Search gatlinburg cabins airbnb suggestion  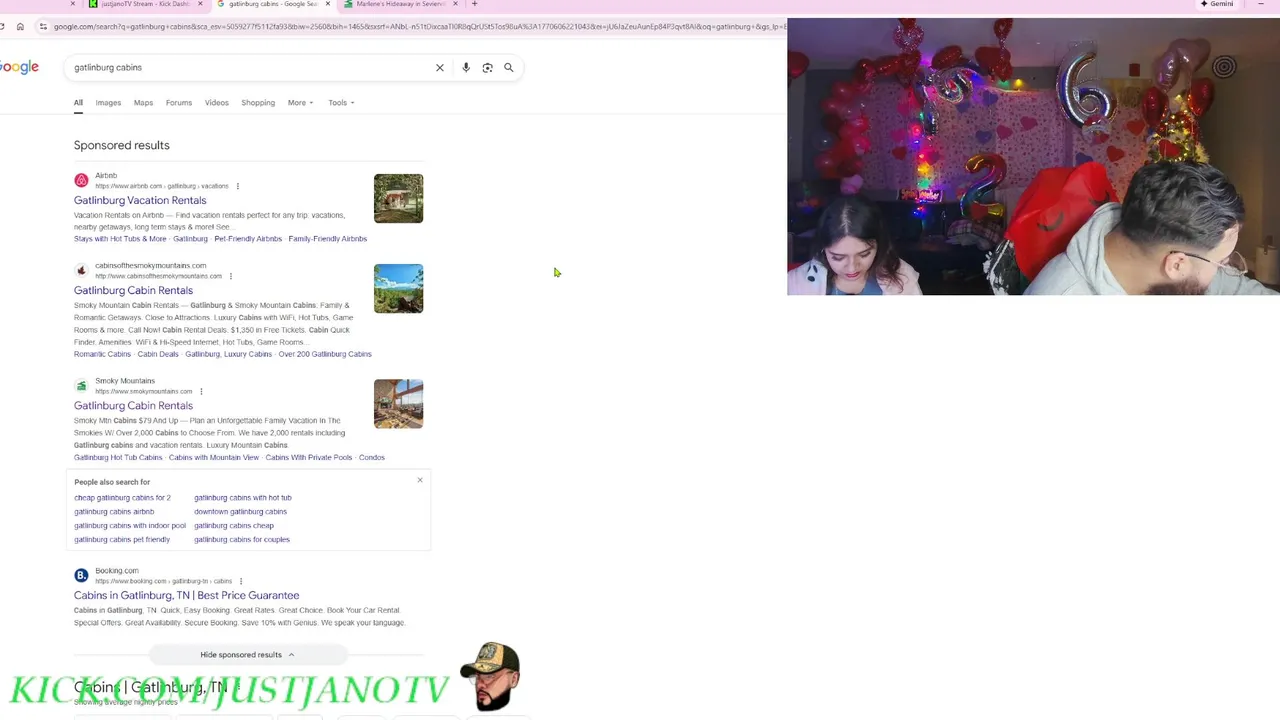coord(114,512)
